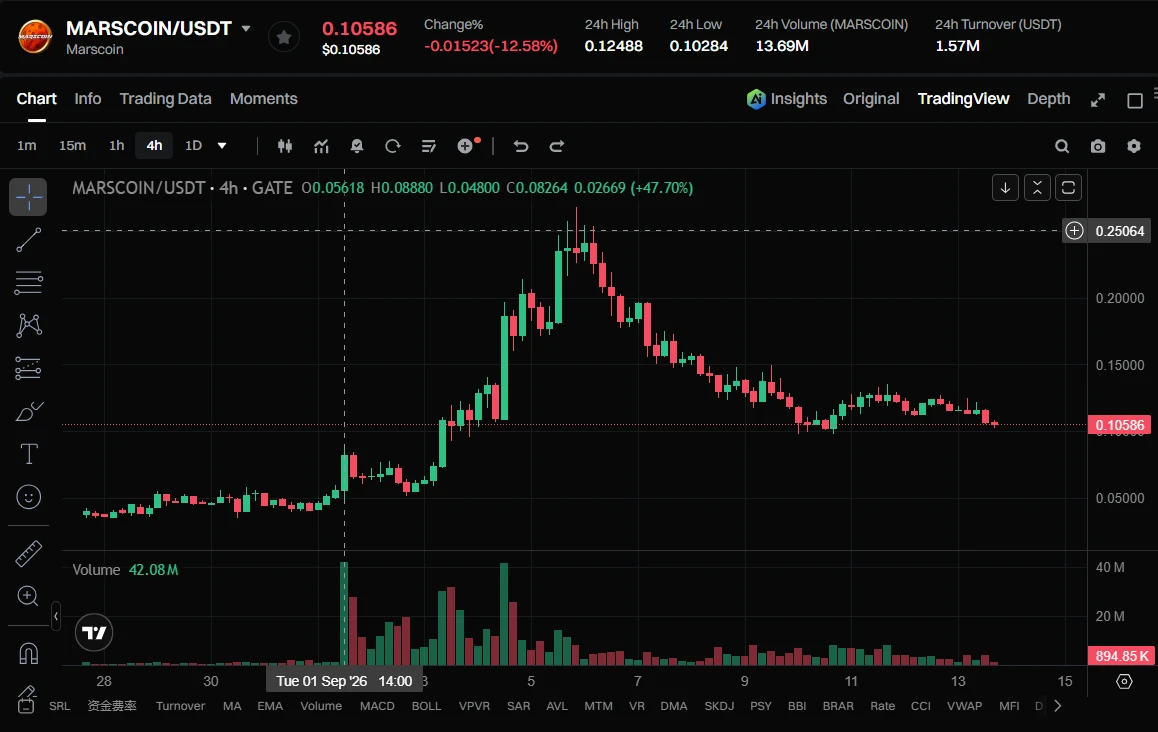1158x732 pixels.
Task: Open the Trading Data tab
Action: (x=165, y=98)
